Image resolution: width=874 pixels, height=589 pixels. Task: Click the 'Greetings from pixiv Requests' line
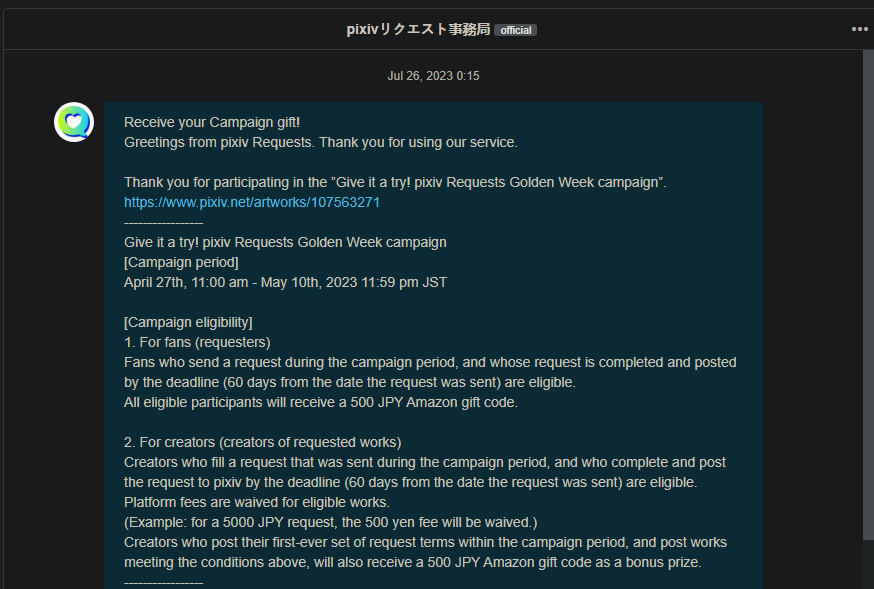pyautogui.click(x=321, y=143)
